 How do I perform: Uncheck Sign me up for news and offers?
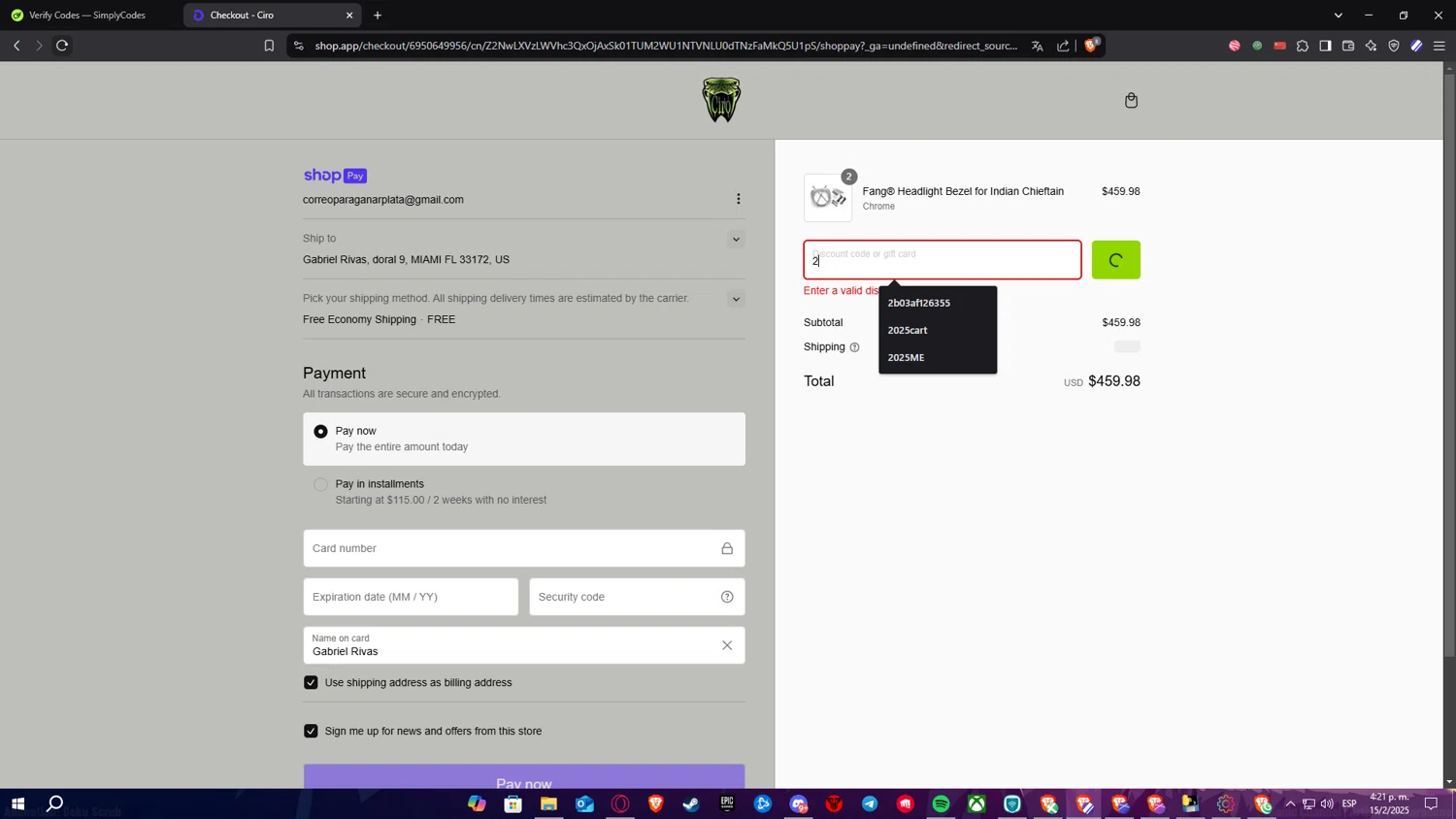pyautogui.click(x=311, y=731)
